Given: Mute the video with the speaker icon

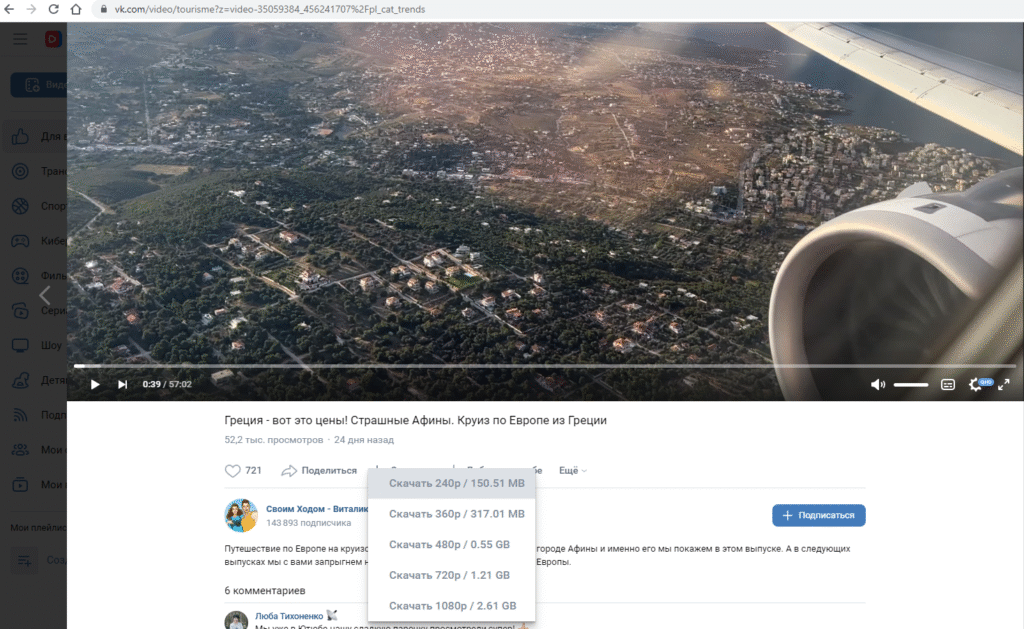Looking at the screenshot, I should [877, 384].
